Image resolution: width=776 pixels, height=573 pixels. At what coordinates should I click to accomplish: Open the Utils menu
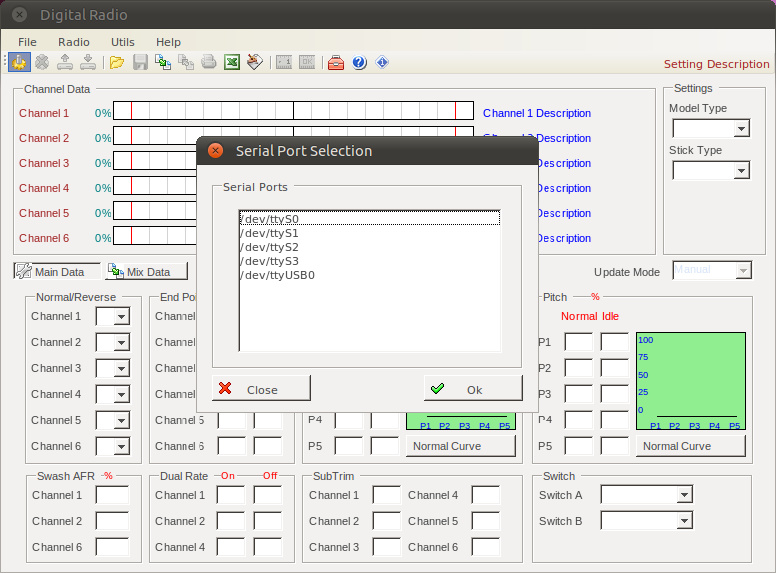click(123, 42)
